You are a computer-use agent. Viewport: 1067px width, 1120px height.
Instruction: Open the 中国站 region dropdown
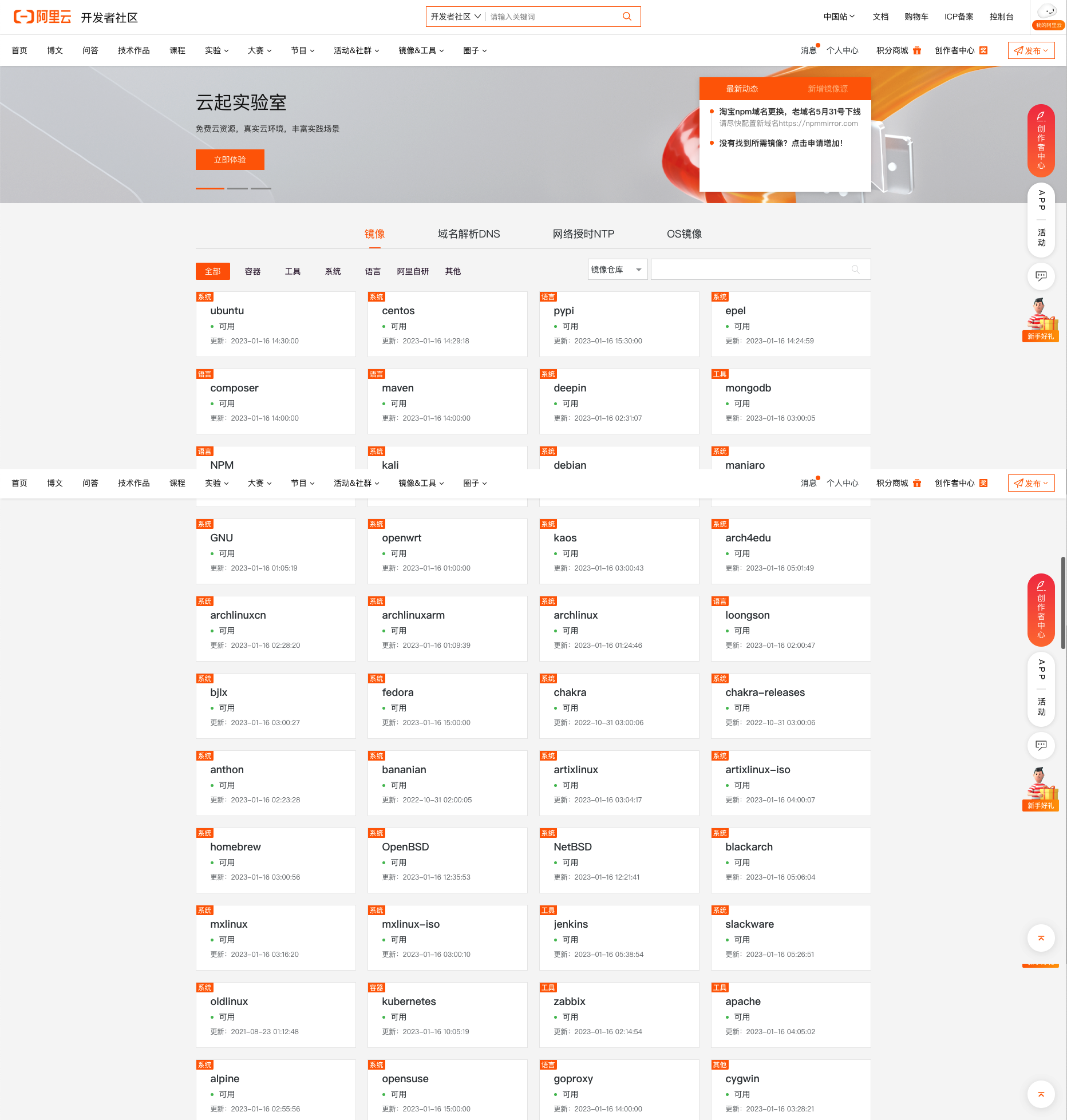pos(839,17)
